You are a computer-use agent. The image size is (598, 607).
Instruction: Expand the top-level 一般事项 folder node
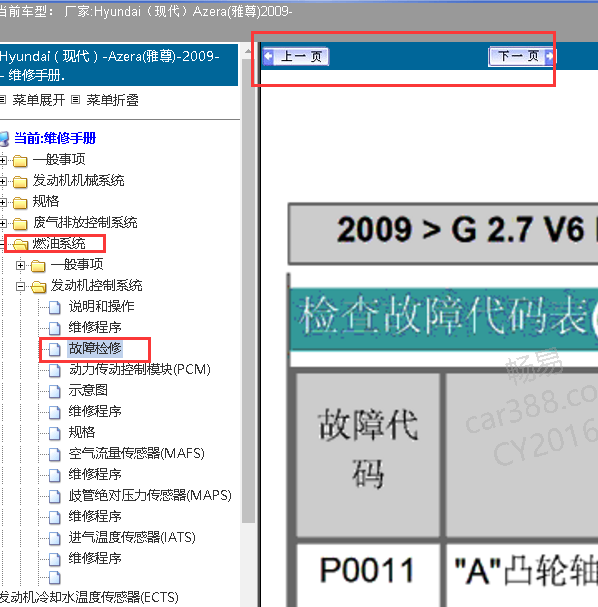pos(3,160)
